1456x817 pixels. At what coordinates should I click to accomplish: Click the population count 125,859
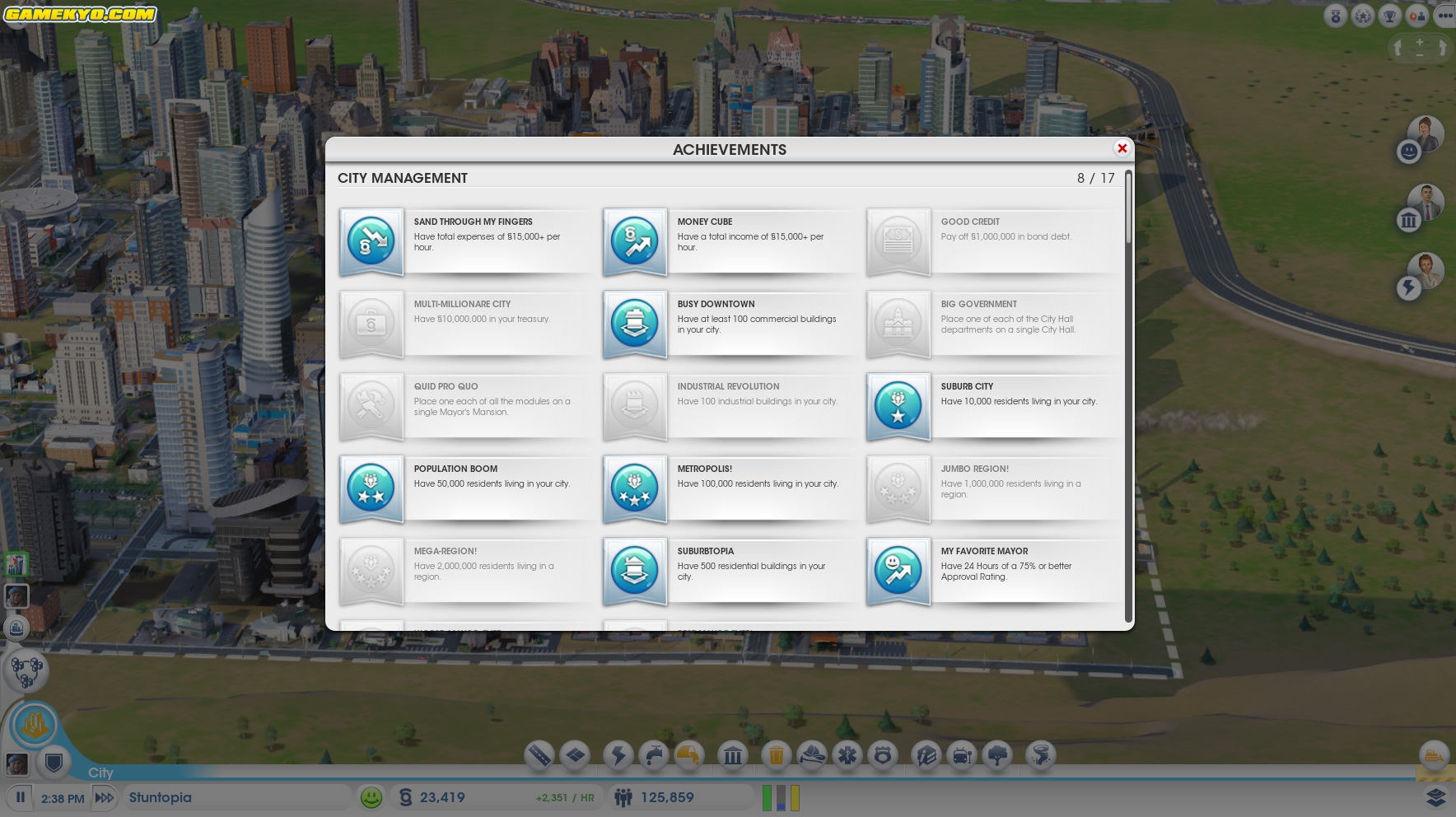[x=667, y=797]
